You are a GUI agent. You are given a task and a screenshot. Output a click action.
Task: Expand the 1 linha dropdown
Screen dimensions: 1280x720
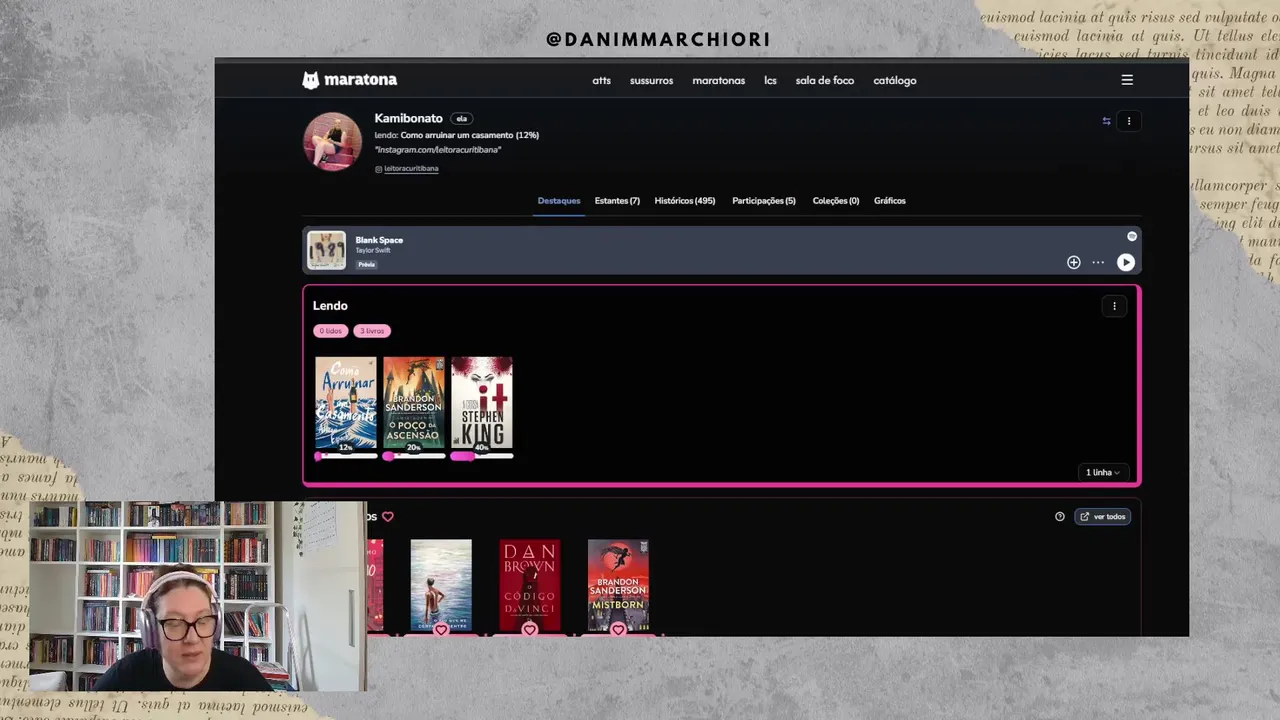coord(1103,472)
